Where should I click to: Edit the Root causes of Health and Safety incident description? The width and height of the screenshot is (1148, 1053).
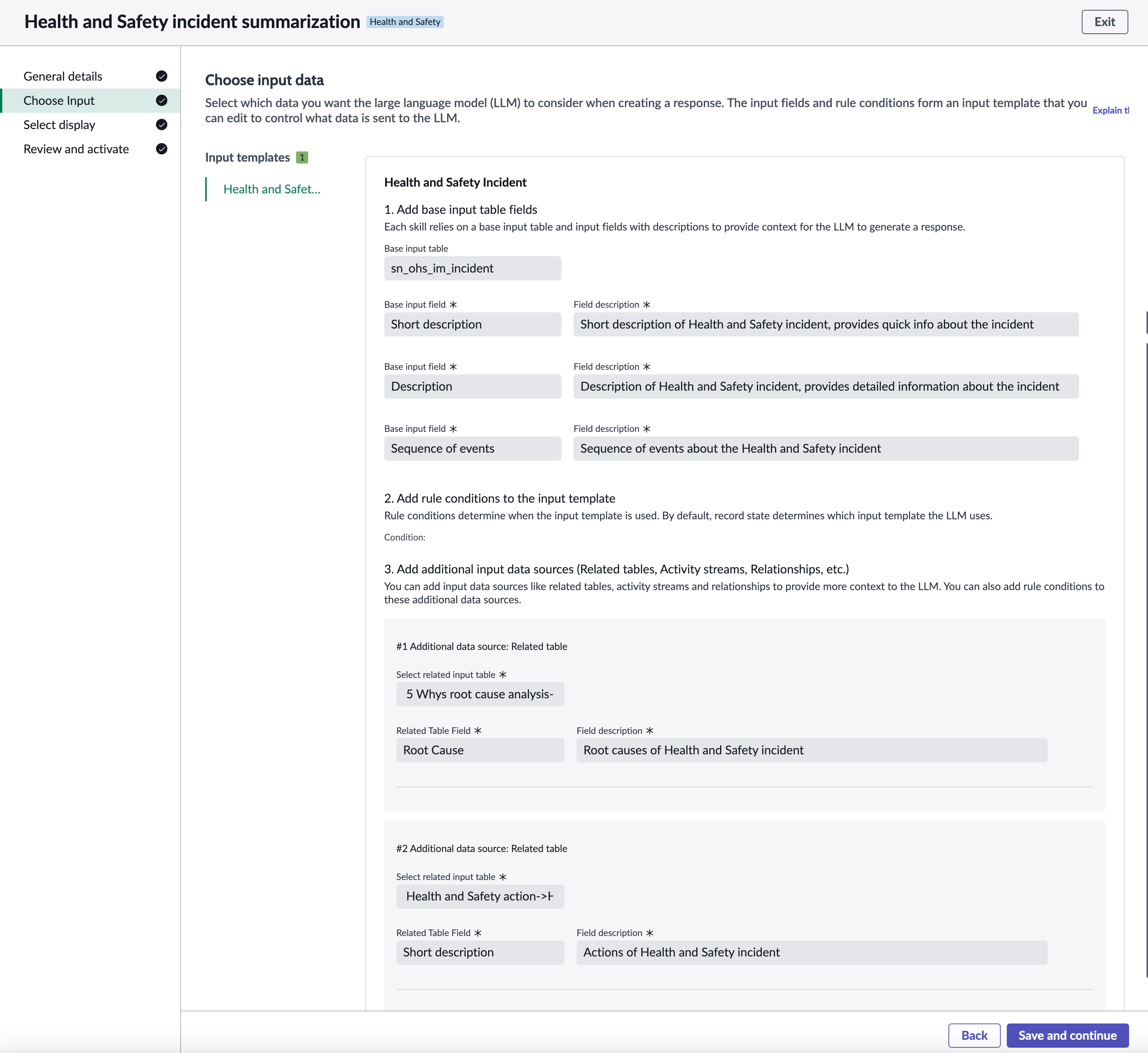(812, 750)
